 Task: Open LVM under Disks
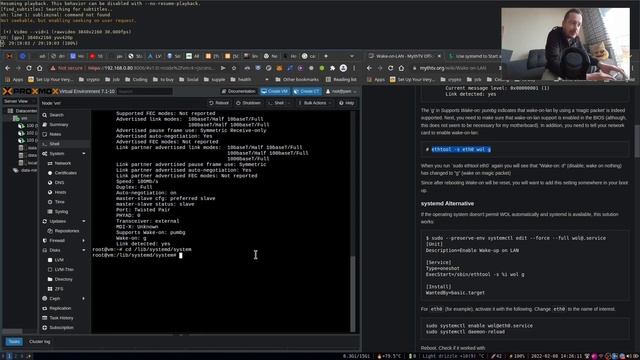pos(59,260)
